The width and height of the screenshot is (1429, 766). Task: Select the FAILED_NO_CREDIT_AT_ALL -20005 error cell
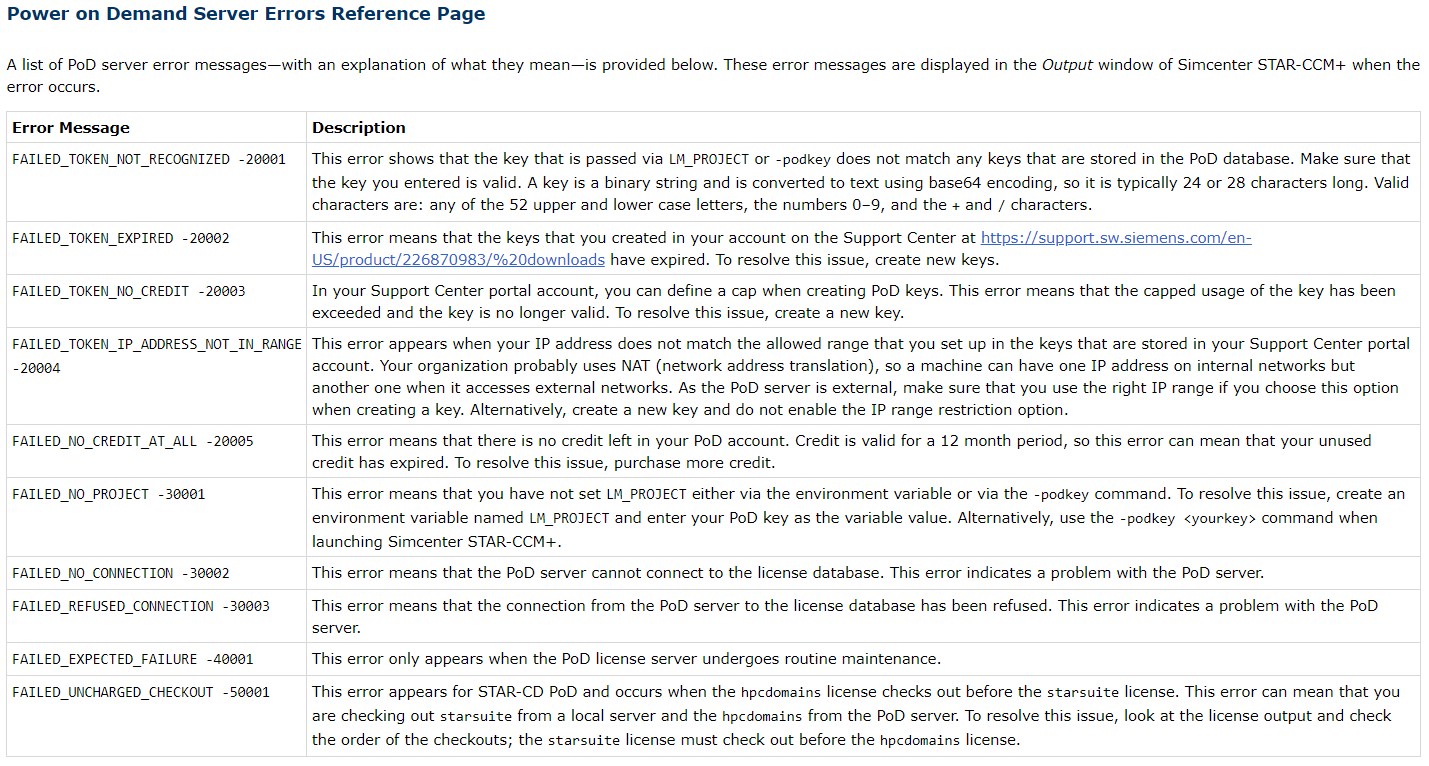(x=132, y=441)
